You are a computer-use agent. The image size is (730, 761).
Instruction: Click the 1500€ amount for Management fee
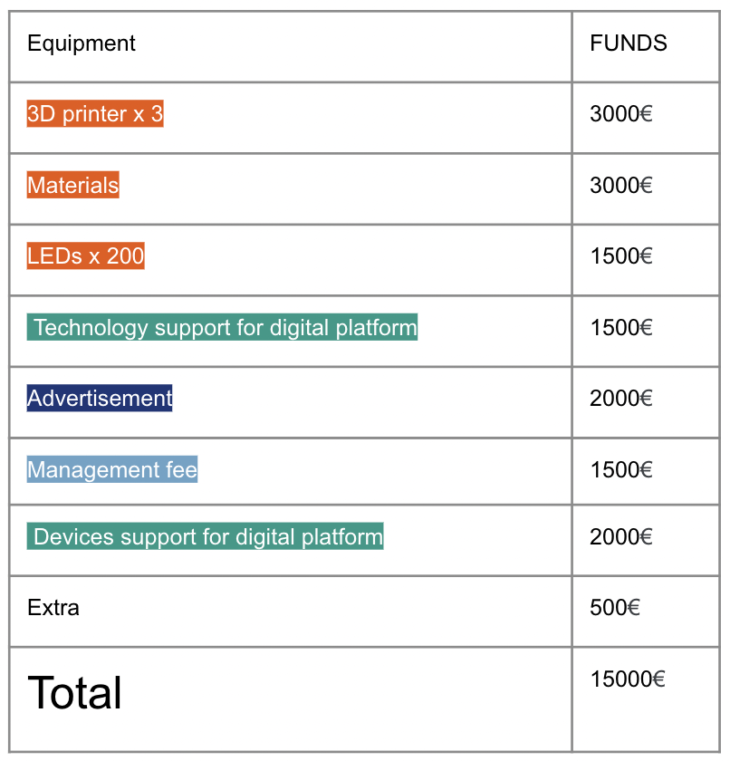tap(621, 469)
